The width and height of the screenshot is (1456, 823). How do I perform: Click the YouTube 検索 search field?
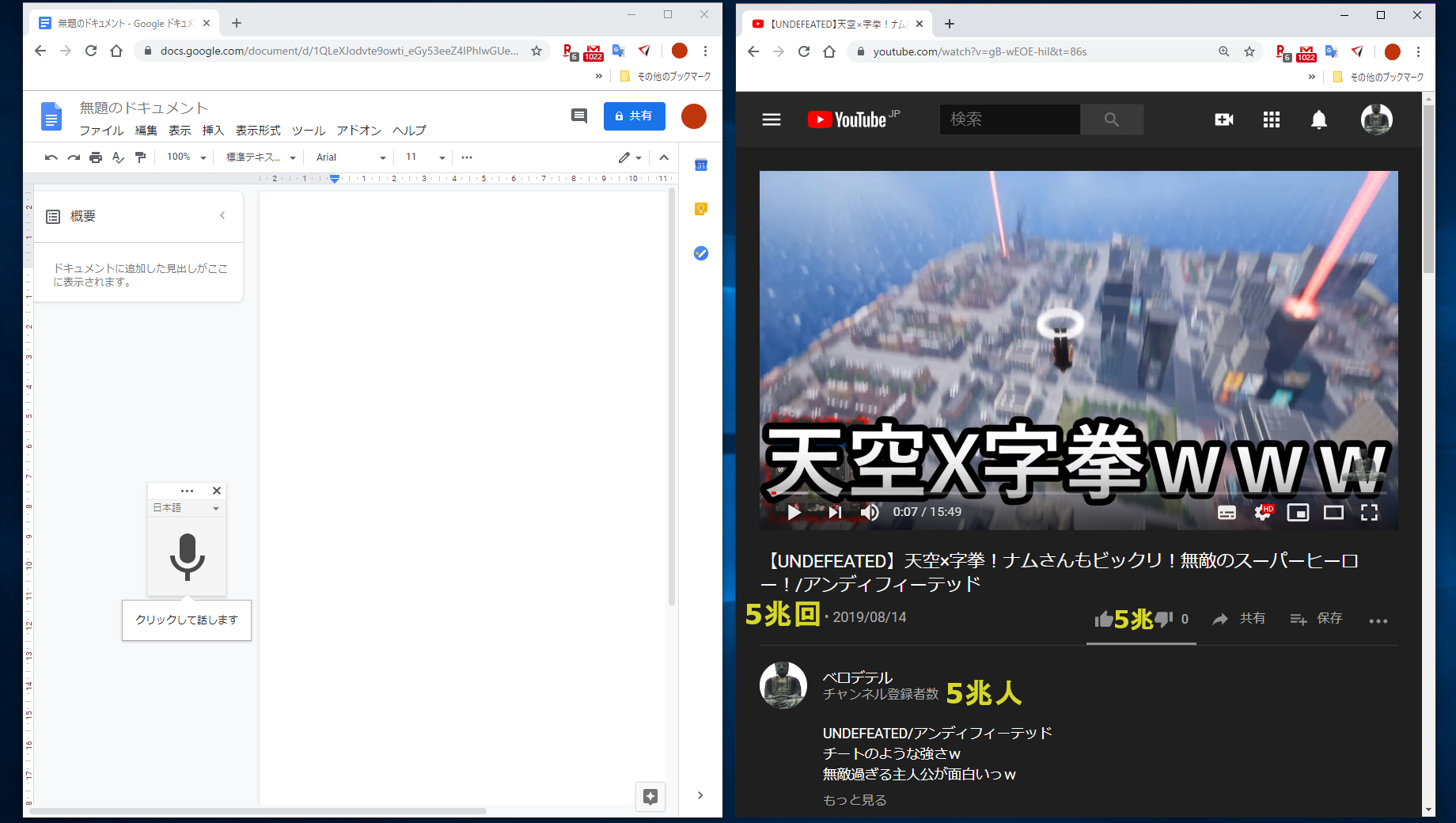(1010, 119)
